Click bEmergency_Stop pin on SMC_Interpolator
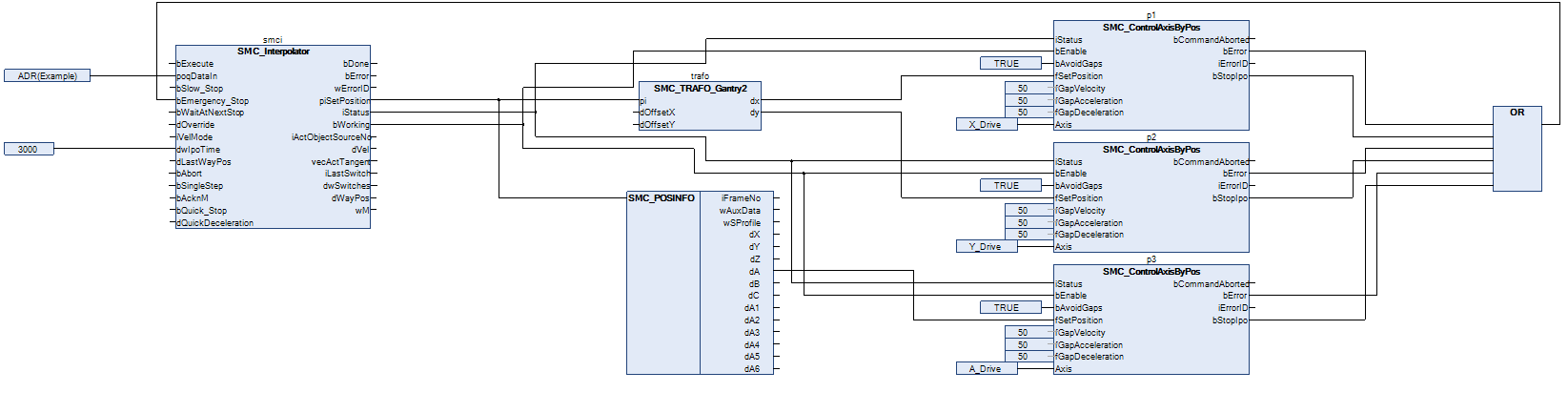This screenshot has width=1568, height=413. click(x=213, y=100)
